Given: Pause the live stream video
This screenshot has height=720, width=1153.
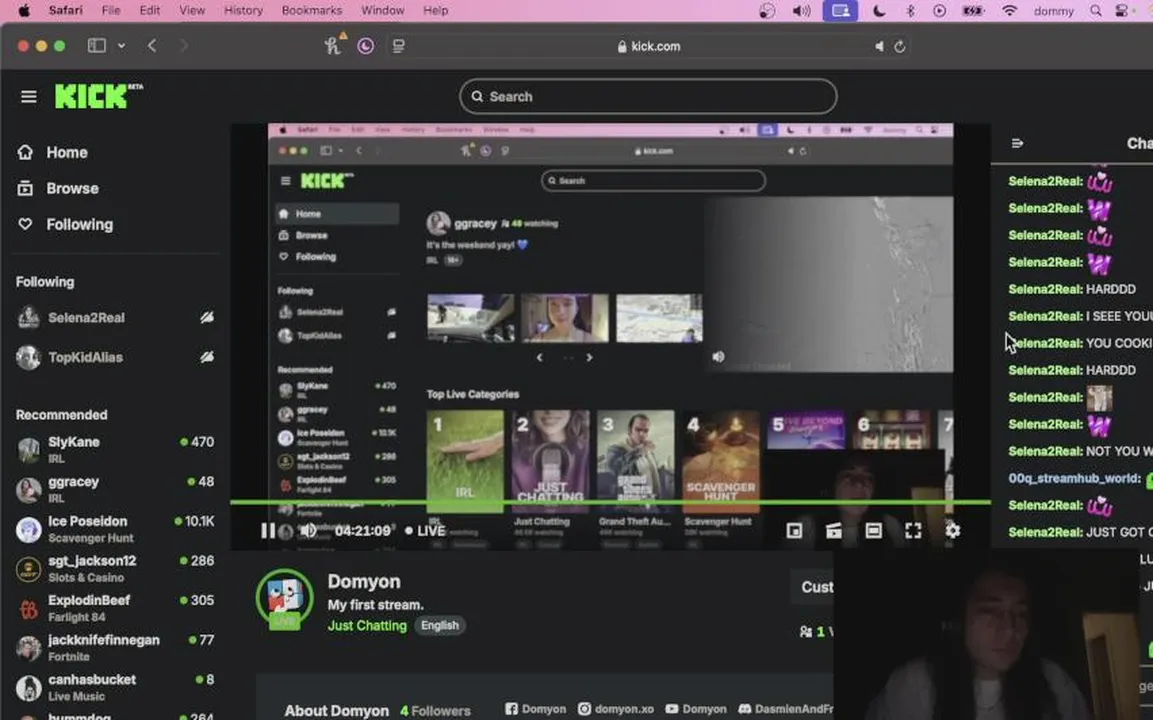Looking at the screenshot, I should click(268, 530).
